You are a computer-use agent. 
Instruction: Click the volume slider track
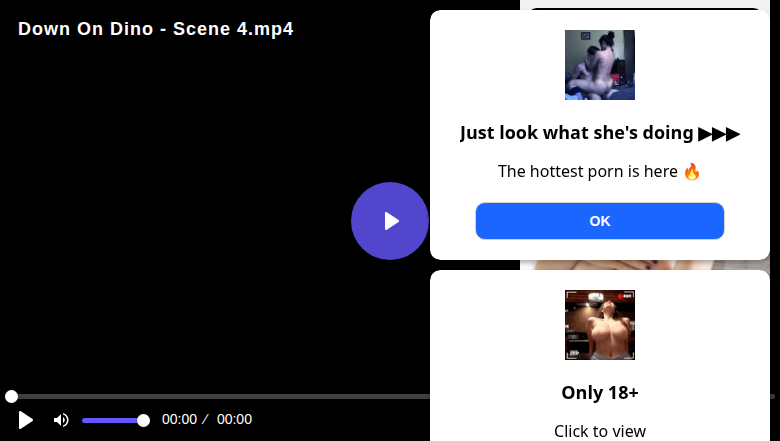coord(110,420)
